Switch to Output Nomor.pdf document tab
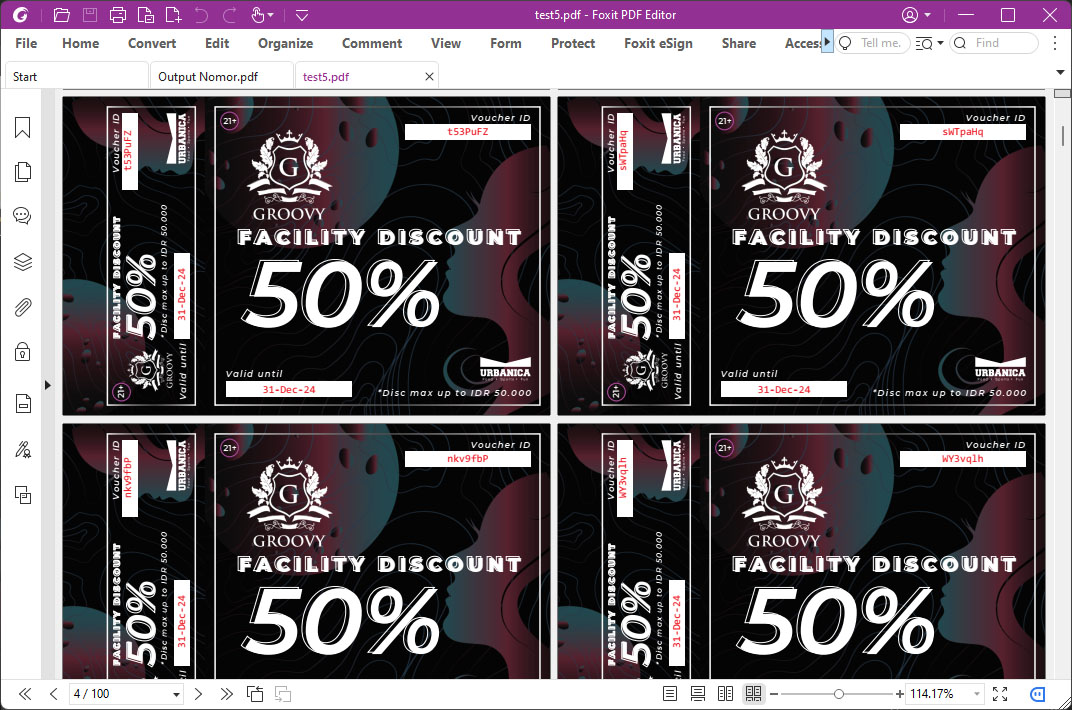The image size is (1072, 710). 208,77
